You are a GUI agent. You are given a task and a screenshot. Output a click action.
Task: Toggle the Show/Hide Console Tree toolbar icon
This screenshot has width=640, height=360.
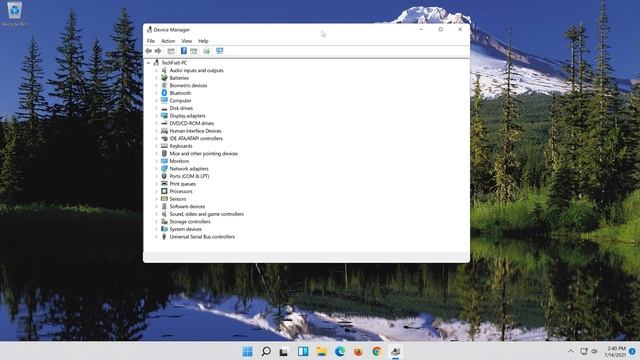(x=171, y=51)
